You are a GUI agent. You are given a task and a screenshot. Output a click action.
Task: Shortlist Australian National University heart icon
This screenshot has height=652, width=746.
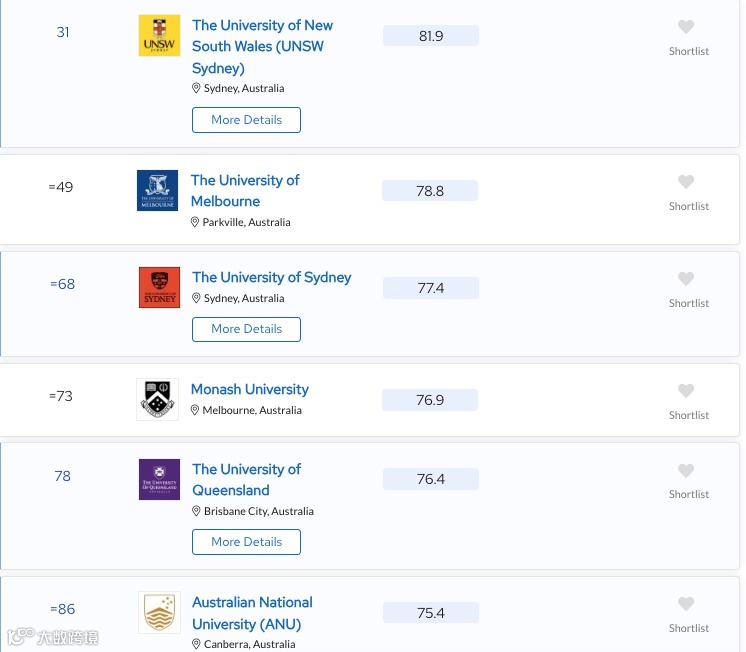(x=686, y=605)
